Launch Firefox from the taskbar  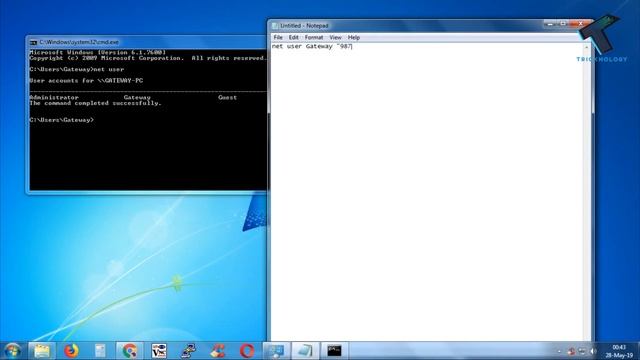(71, 351)
